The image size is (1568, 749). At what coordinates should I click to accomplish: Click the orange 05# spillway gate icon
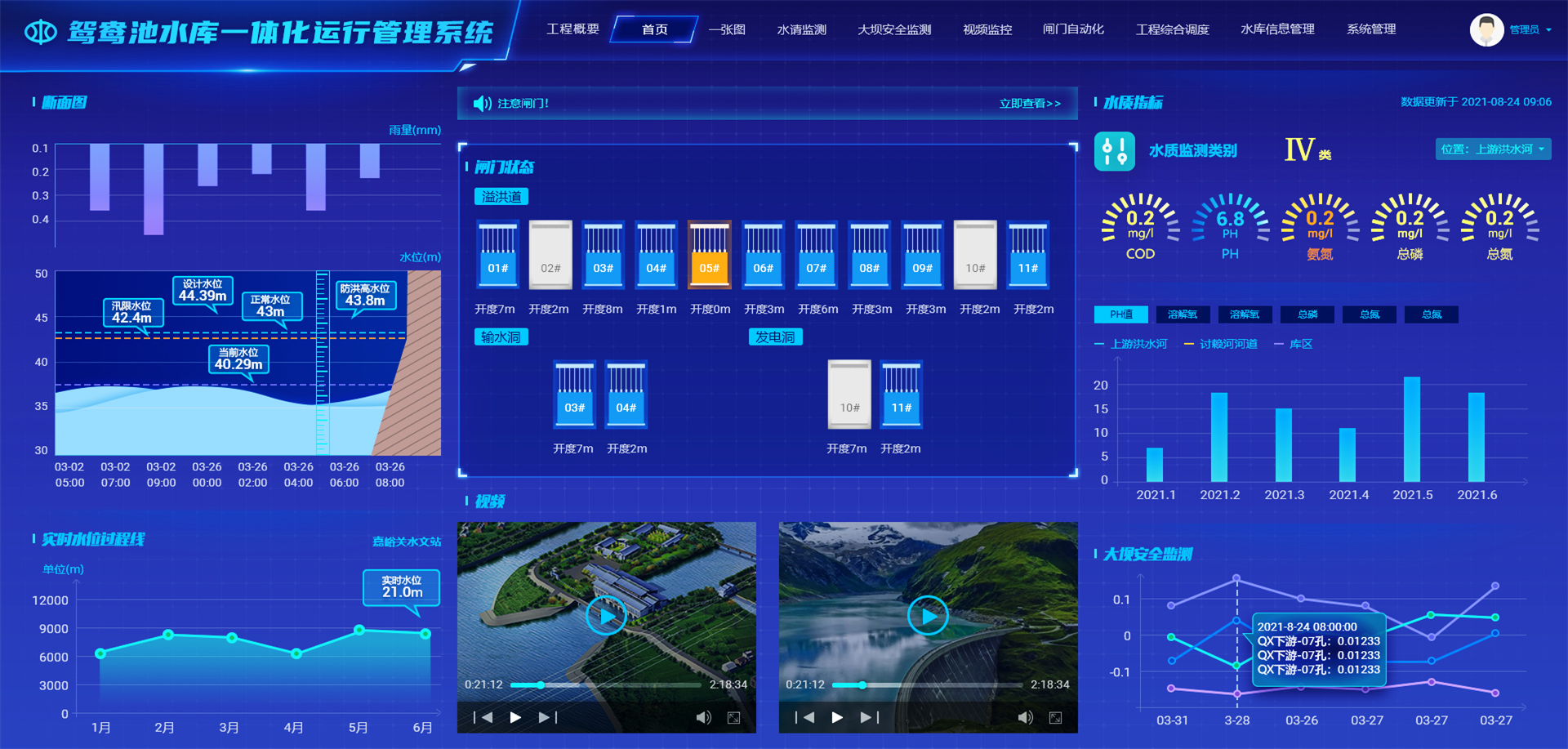point(709,254)
